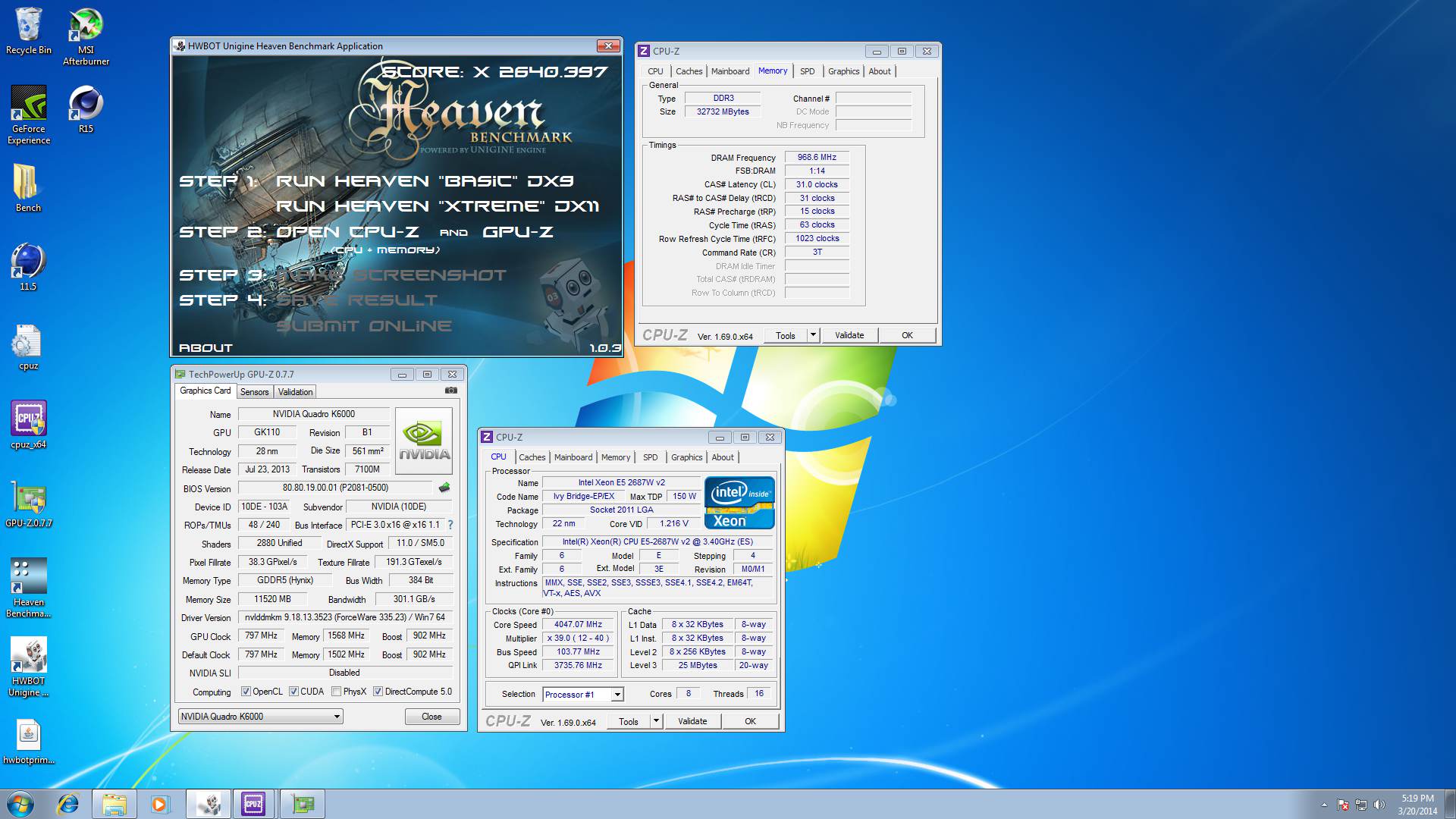The width and height of the screenshot is (1456, 819).
Task: Click the GPU-Z screenshot camera icon
Action: pos(451,391)
